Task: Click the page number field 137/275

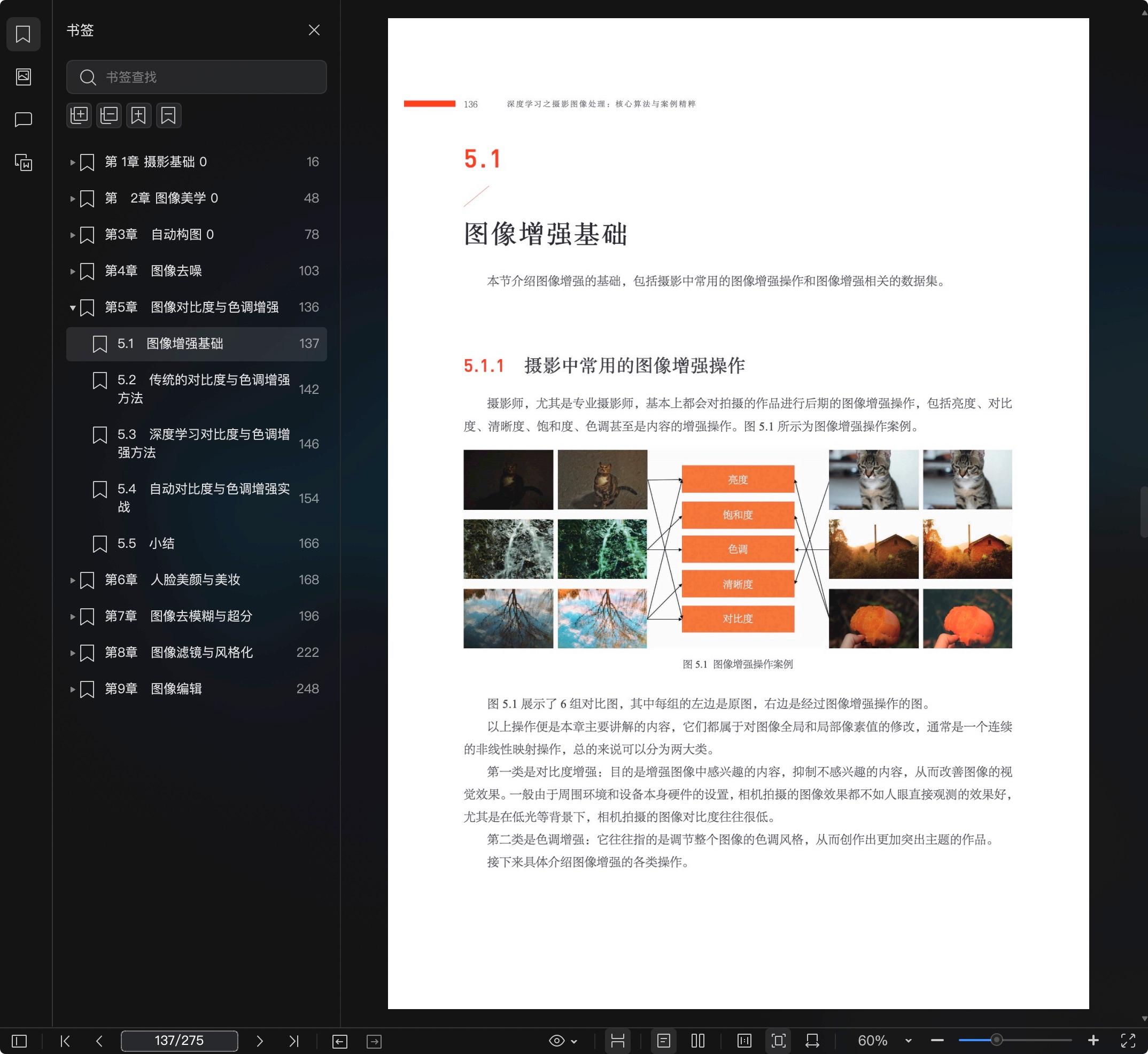Action: click(179, 1041)
